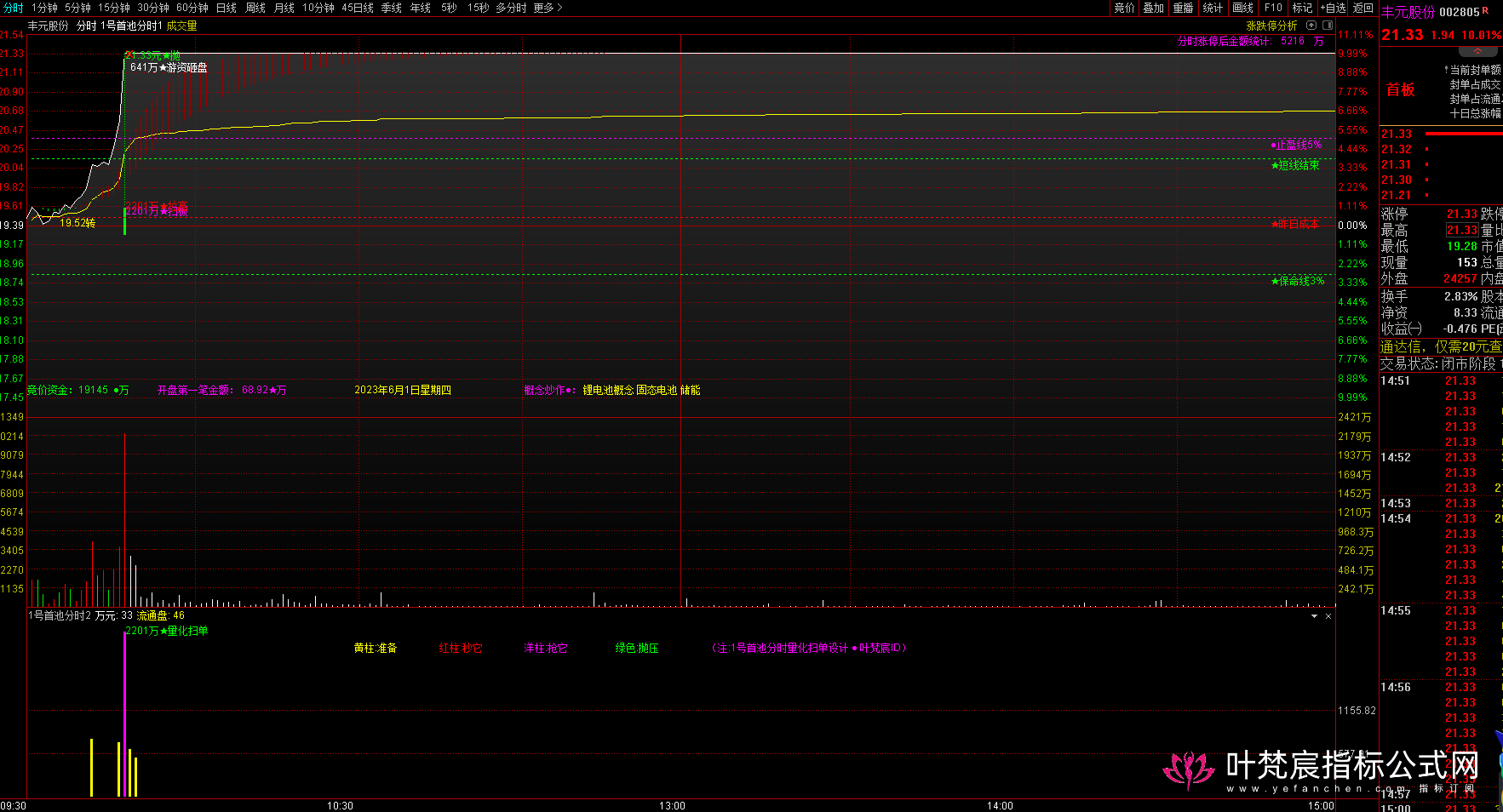Click the 短线结束 line label

tap(1295, 165)
